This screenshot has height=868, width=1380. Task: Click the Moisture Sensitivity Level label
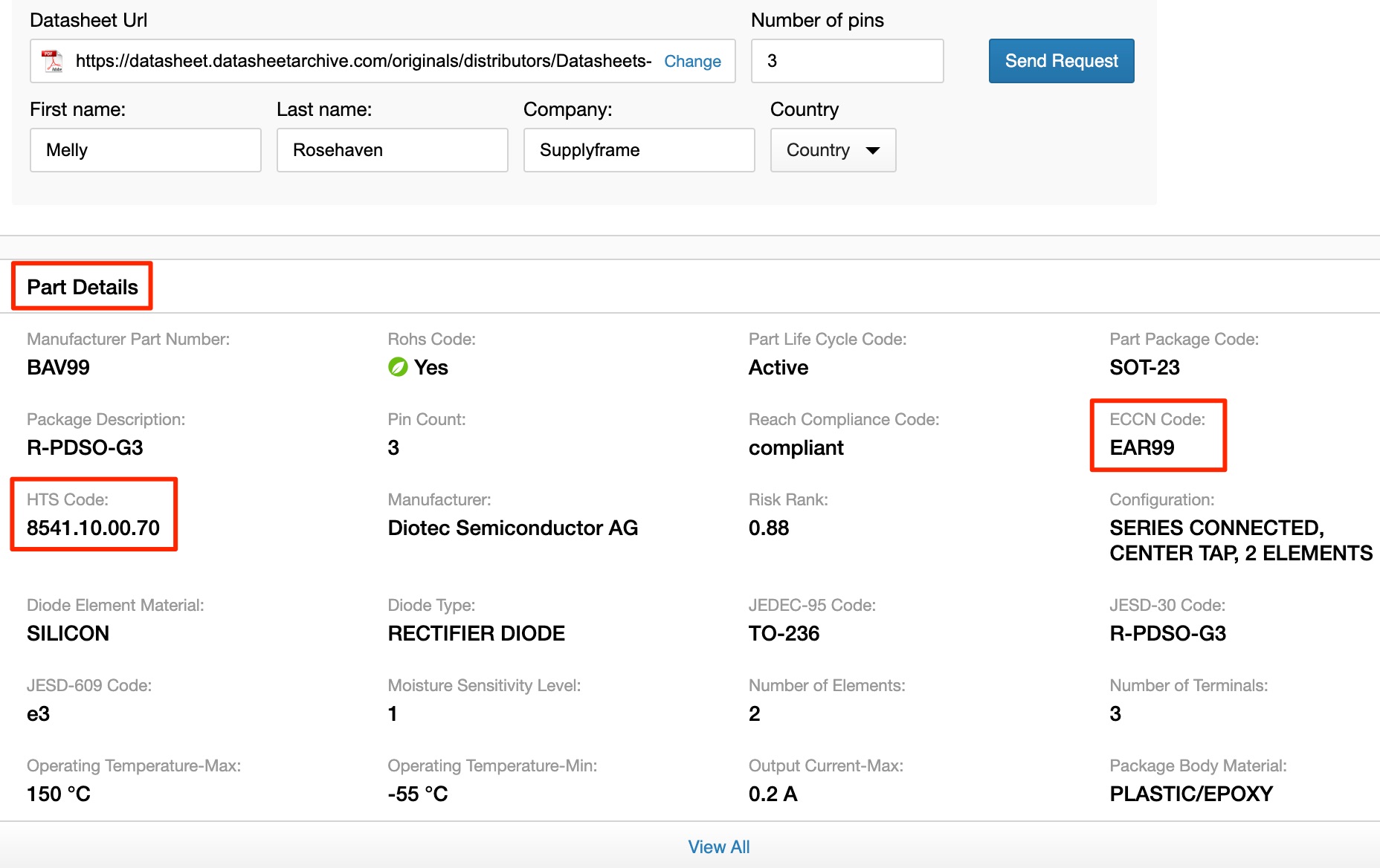pyautogui.click(x=484, y=685)
